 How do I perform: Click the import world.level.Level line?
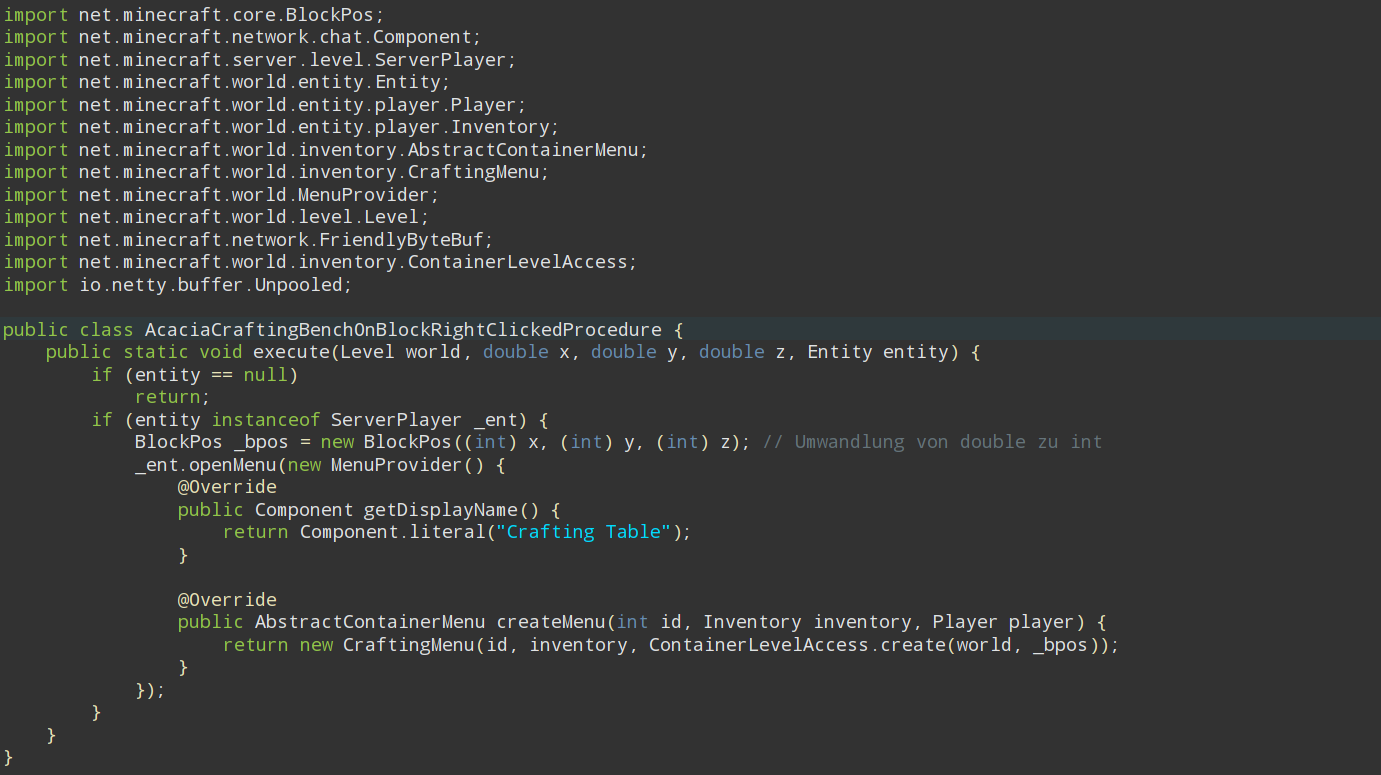(216, 217)
